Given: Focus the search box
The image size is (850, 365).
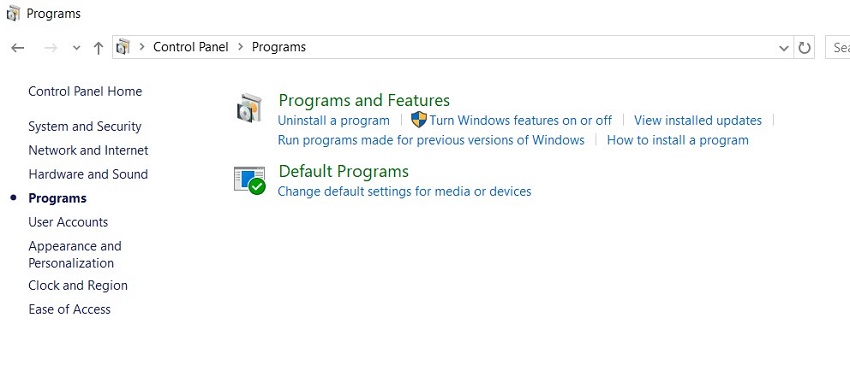Looking at the screenshot, I should coord(838,48).
